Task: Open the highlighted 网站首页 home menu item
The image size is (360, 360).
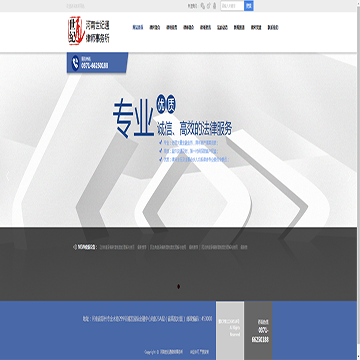Action: (x=138, y=27)
